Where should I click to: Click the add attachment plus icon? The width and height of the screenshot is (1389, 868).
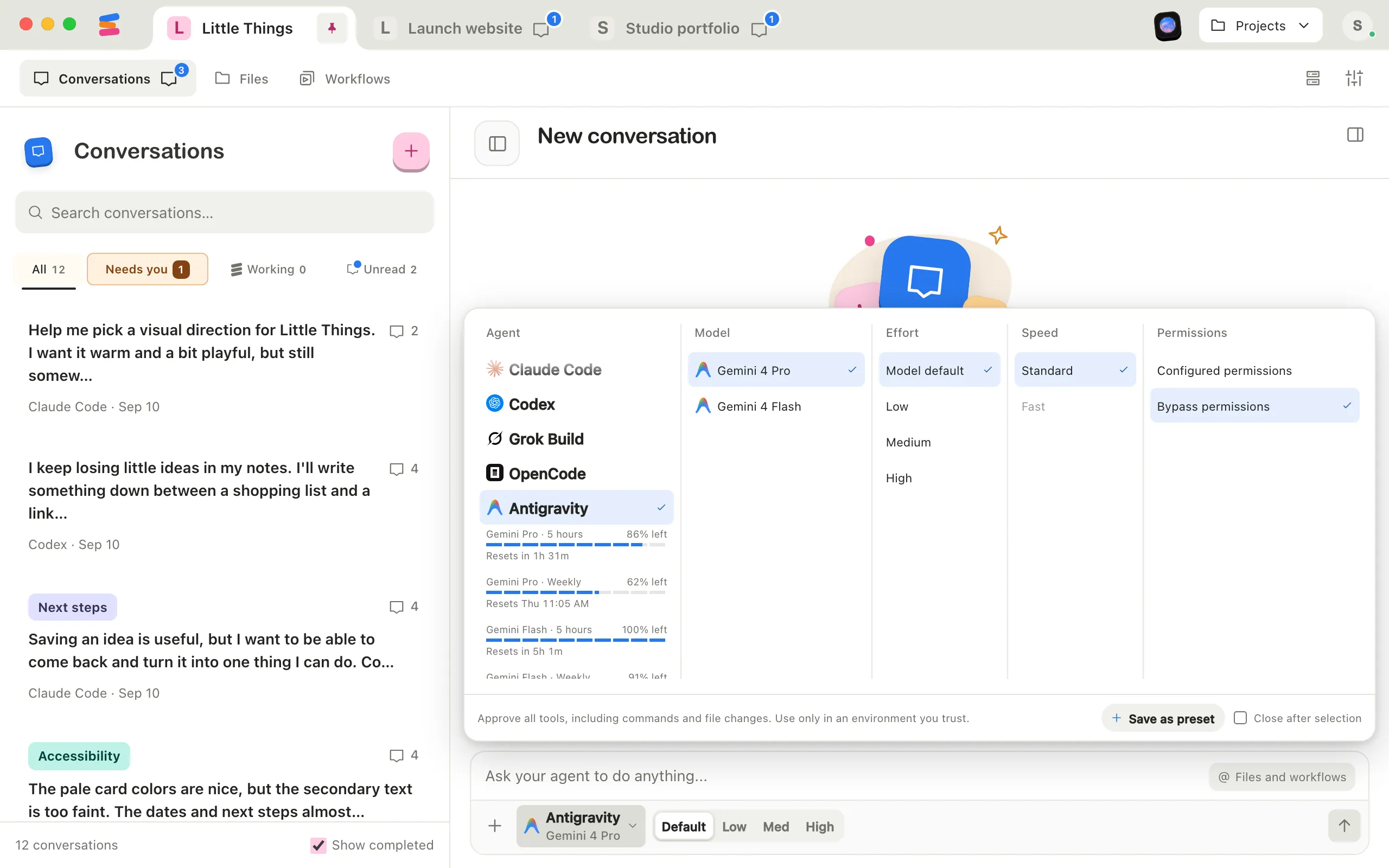pyautogui.click(x=495, y=826)
